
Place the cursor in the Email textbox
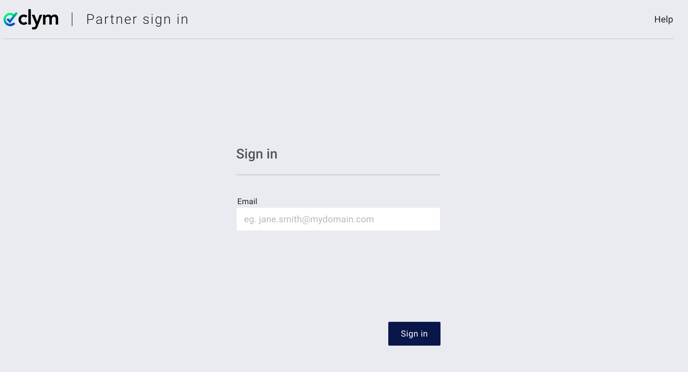pyautogui.click(x=338, y=219)
